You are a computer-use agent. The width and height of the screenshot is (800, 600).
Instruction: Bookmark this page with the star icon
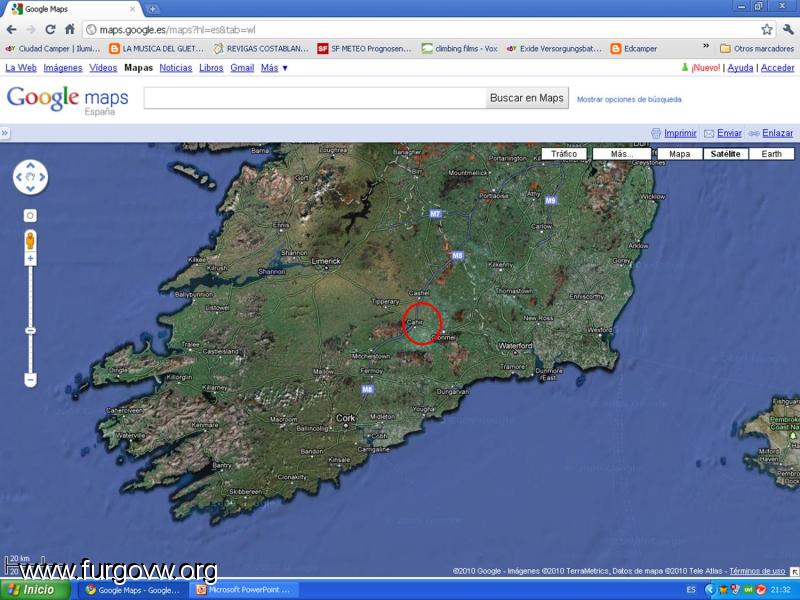click(766, 30)
